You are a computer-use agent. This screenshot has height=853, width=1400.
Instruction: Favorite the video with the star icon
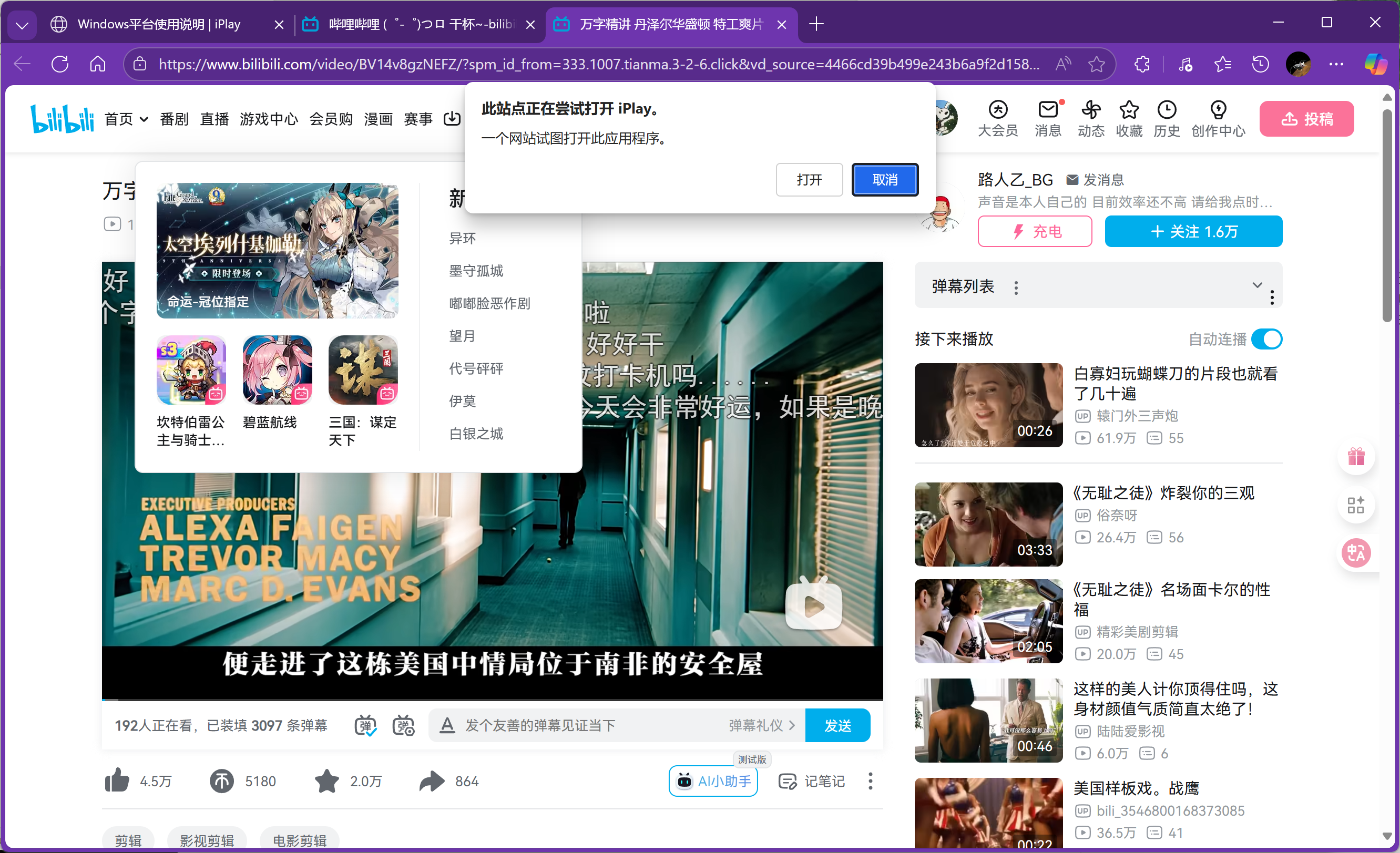click(326, 781)
